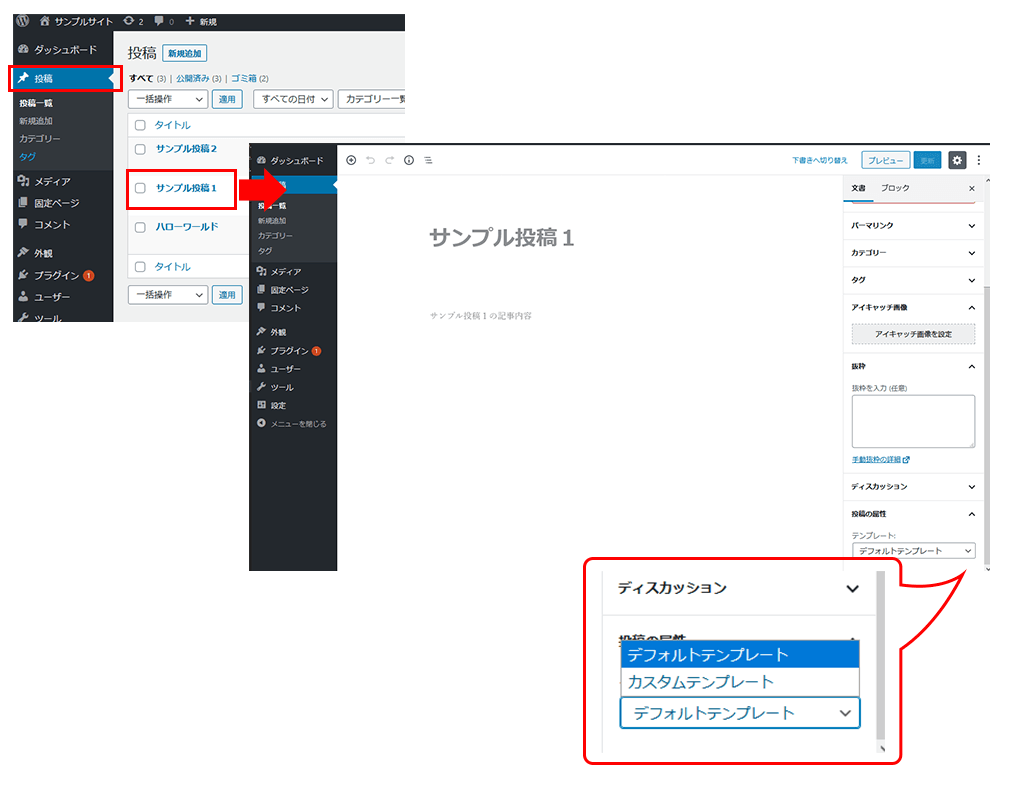Image resolution: width=1024 pixels, height=800 pixels.
Task: Open the block inserter plus icon
Action: (x=351, y=160)
